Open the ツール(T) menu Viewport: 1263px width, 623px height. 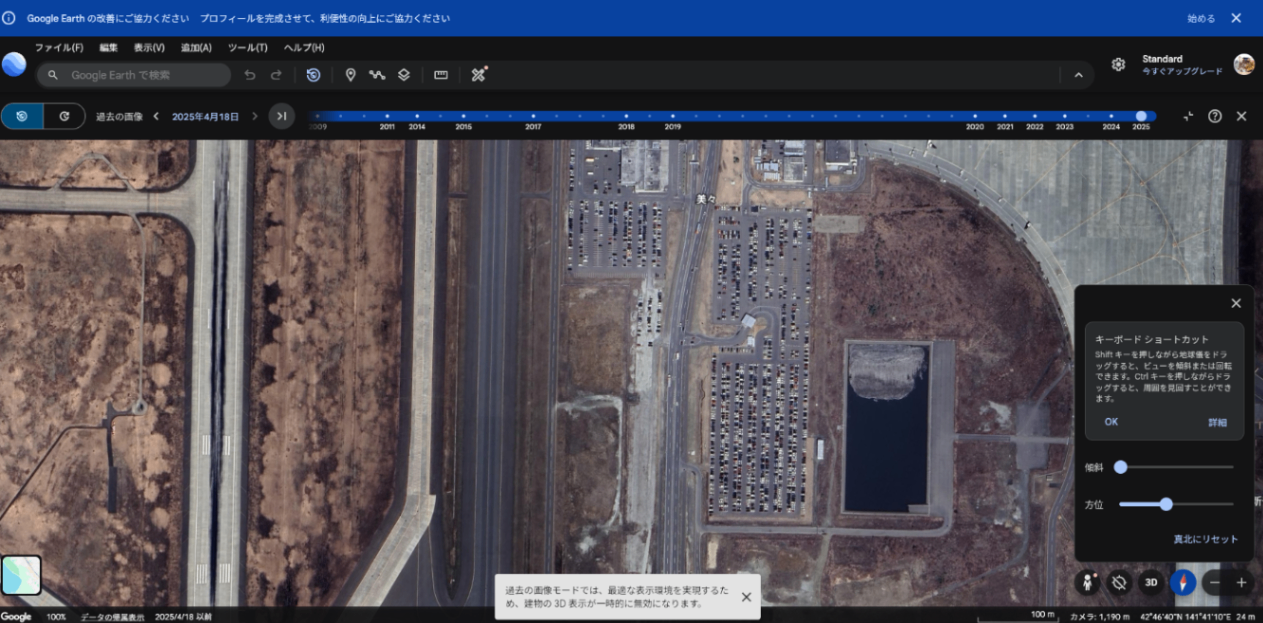(x=248, y=47)
